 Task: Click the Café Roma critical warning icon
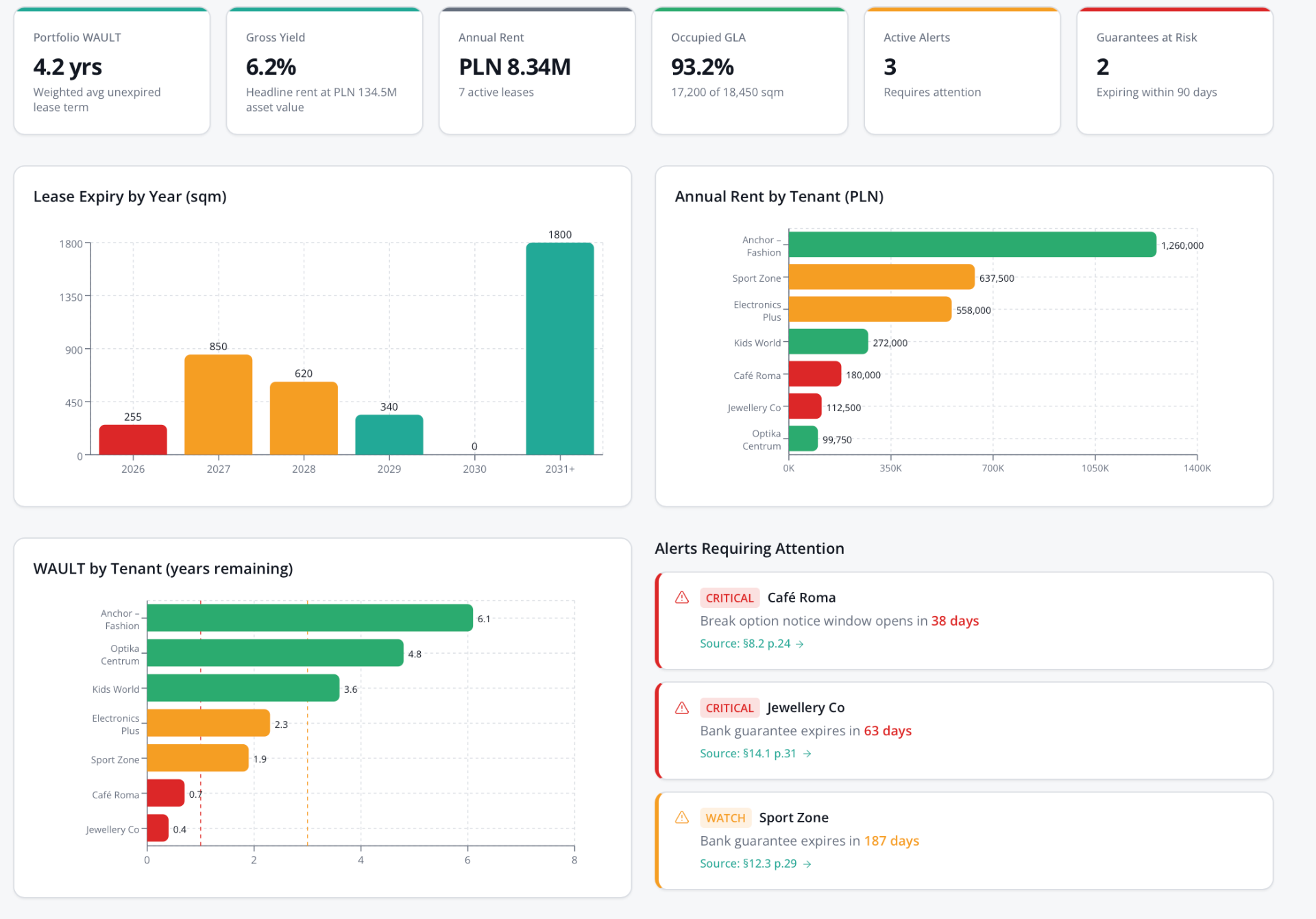point(681,598)
